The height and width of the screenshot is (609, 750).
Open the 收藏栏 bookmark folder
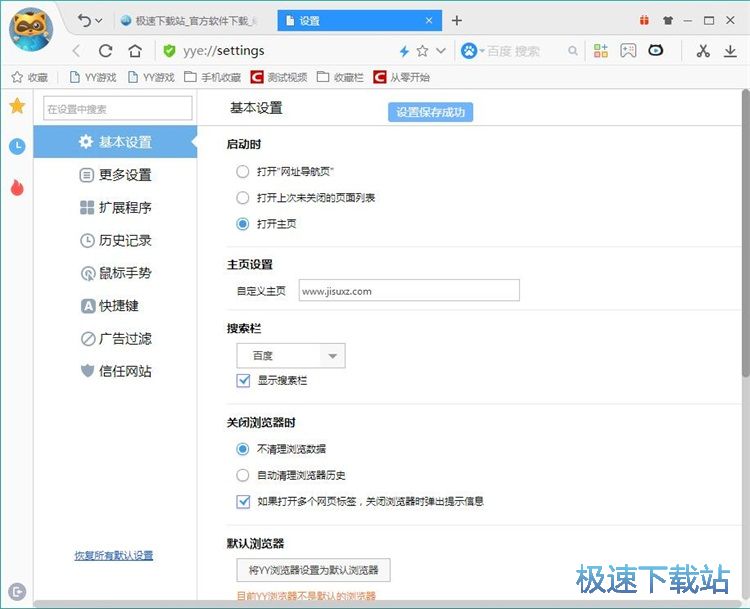pyautogui.click(x=340, y=77)
